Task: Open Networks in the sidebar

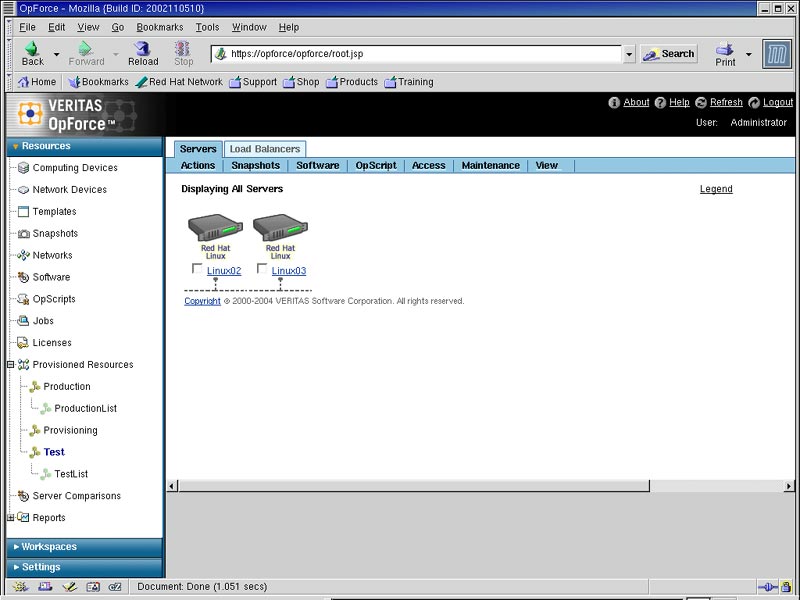Action: (x=52, y=255)
